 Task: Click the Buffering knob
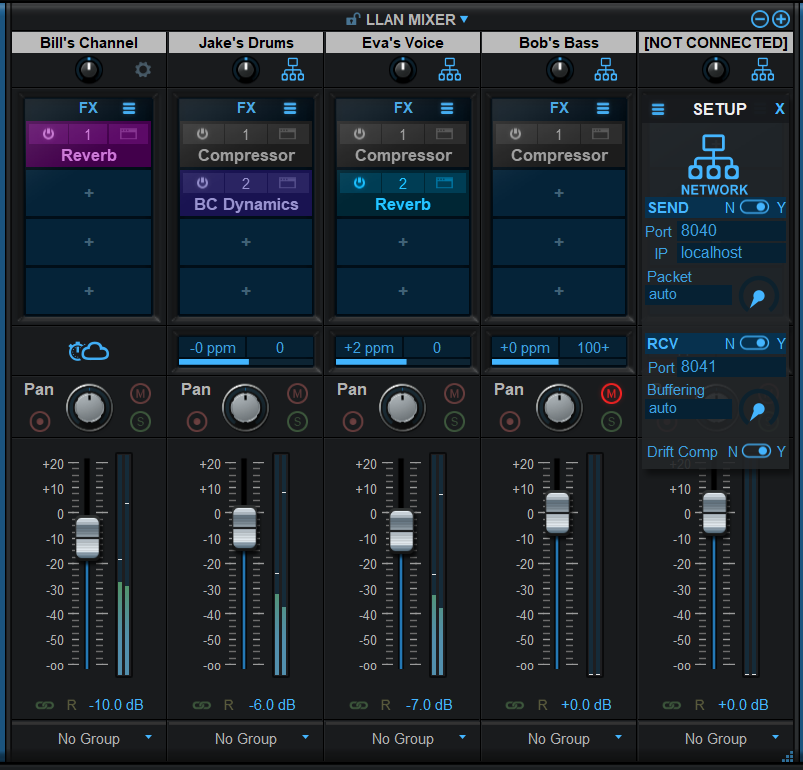point(758,410)
